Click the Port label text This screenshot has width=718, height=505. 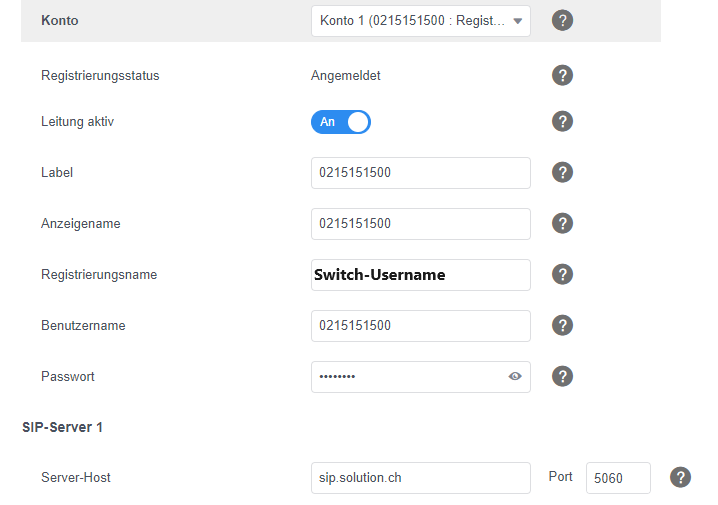click(560, 477)
